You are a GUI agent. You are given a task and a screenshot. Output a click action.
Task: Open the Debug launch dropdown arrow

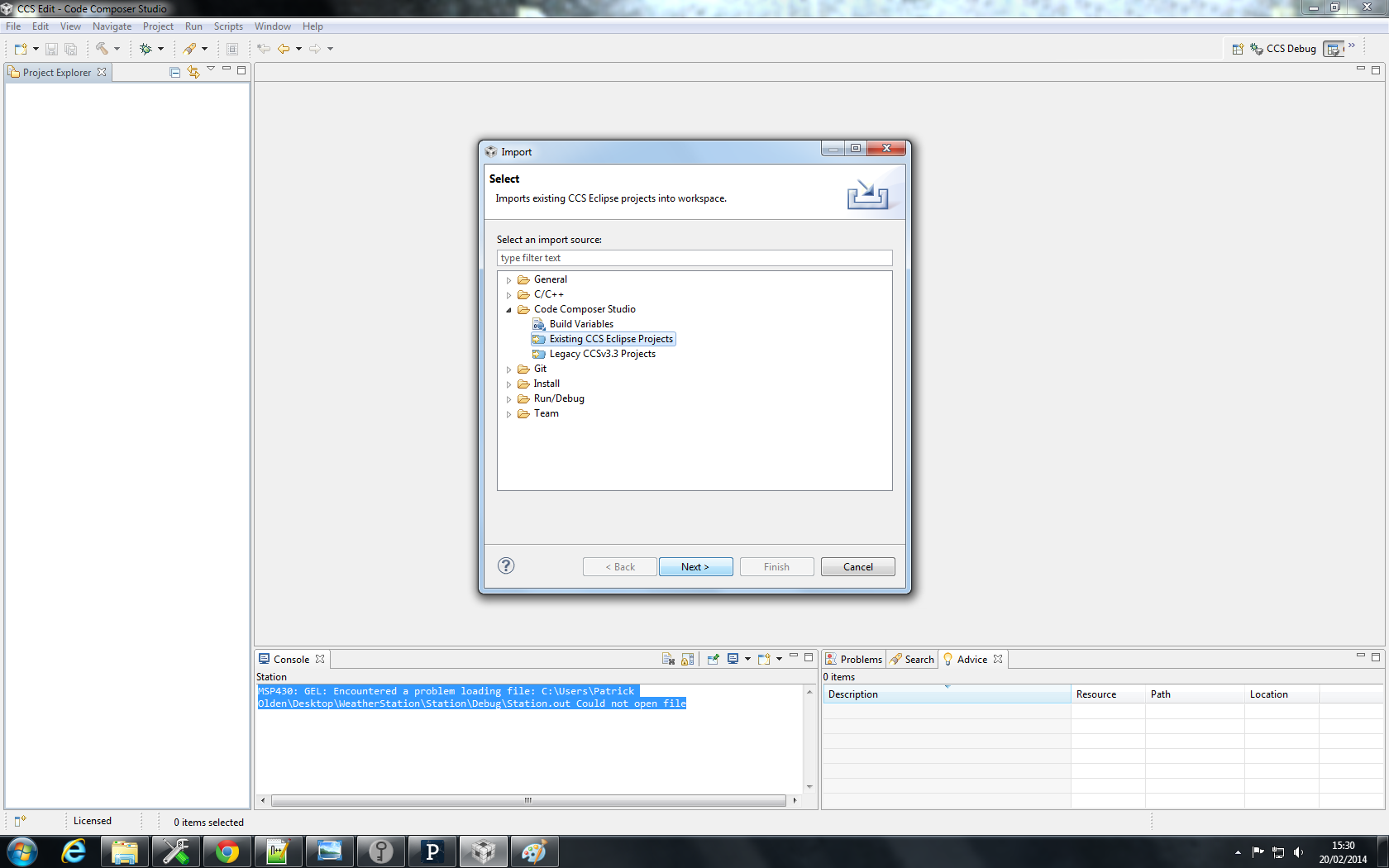tap(160, 49)
